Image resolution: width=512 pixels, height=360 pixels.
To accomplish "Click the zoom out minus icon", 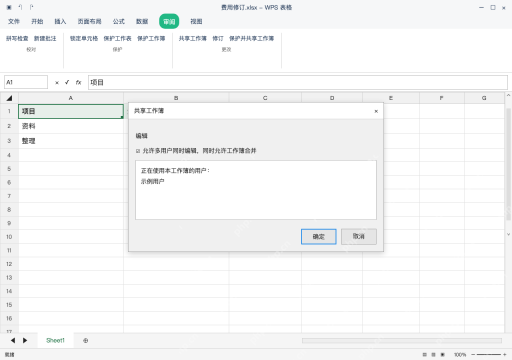I will 473,354.
